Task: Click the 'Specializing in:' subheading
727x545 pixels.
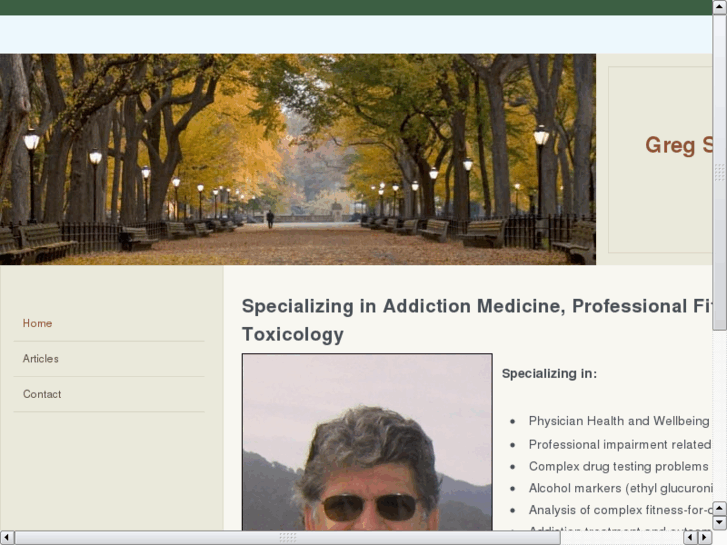Action: [549, 373]
